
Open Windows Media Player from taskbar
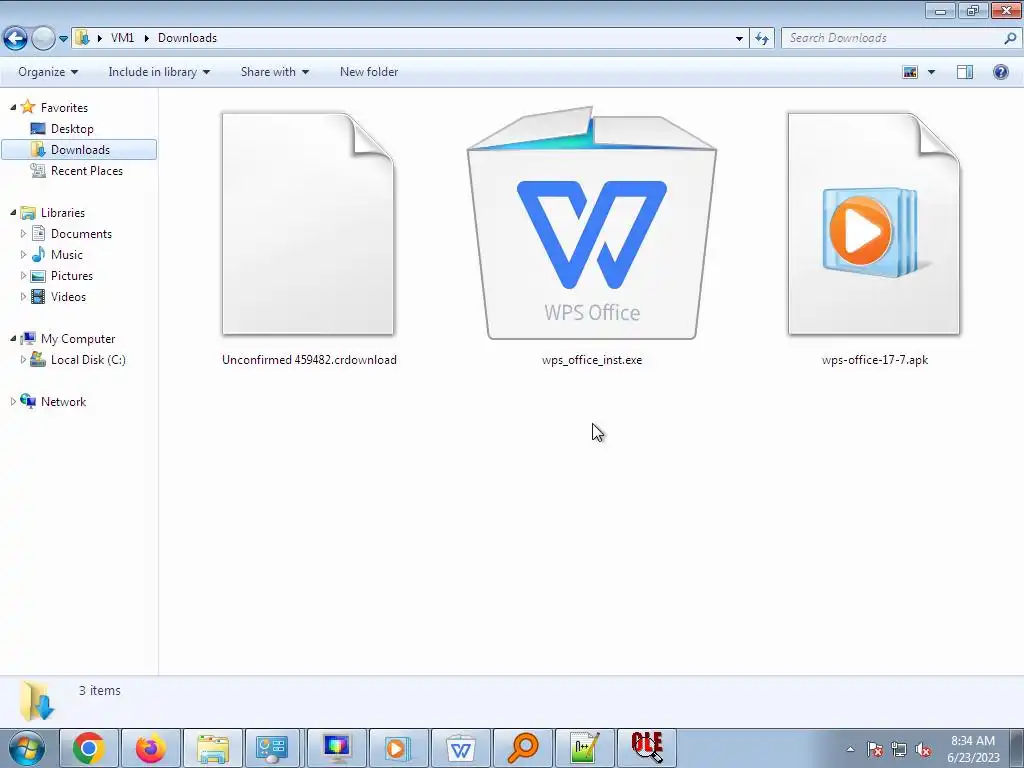point(398,748)
